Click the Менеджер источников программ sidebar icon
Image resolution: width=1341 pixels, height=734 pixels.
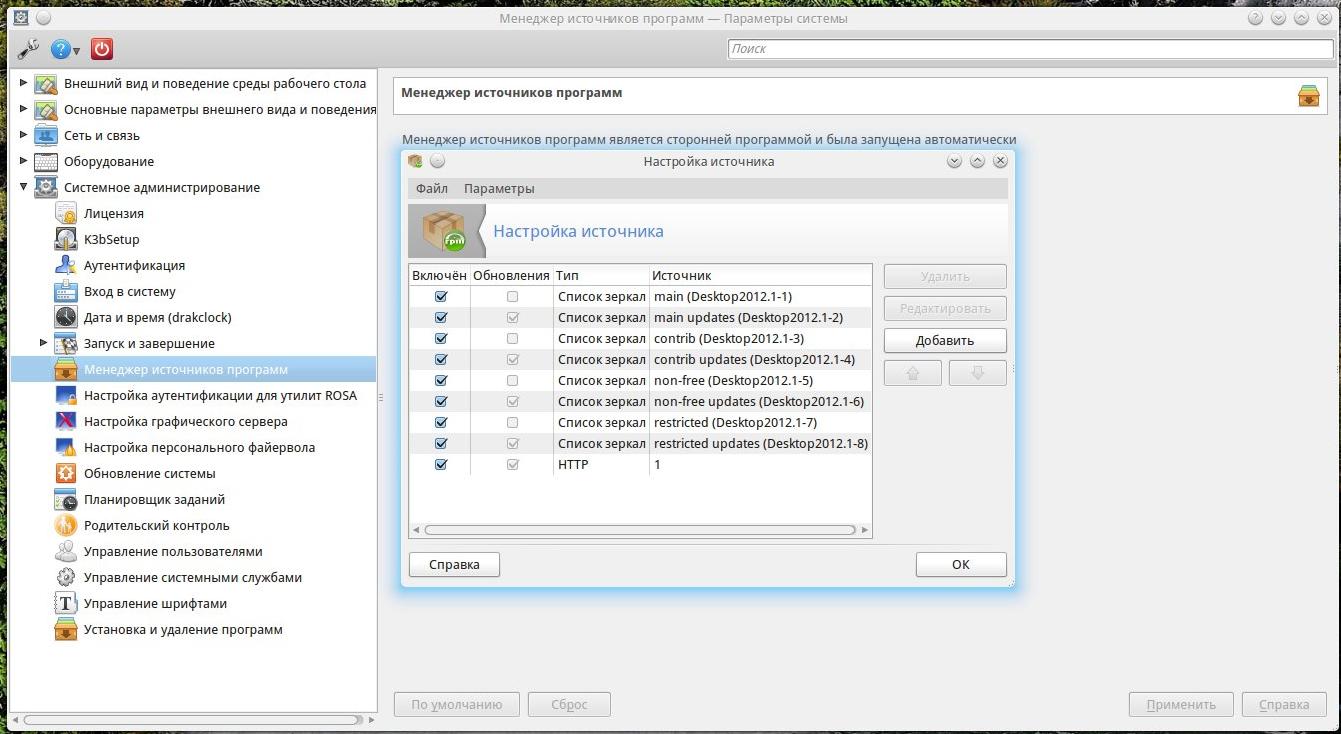click(66, 370)
